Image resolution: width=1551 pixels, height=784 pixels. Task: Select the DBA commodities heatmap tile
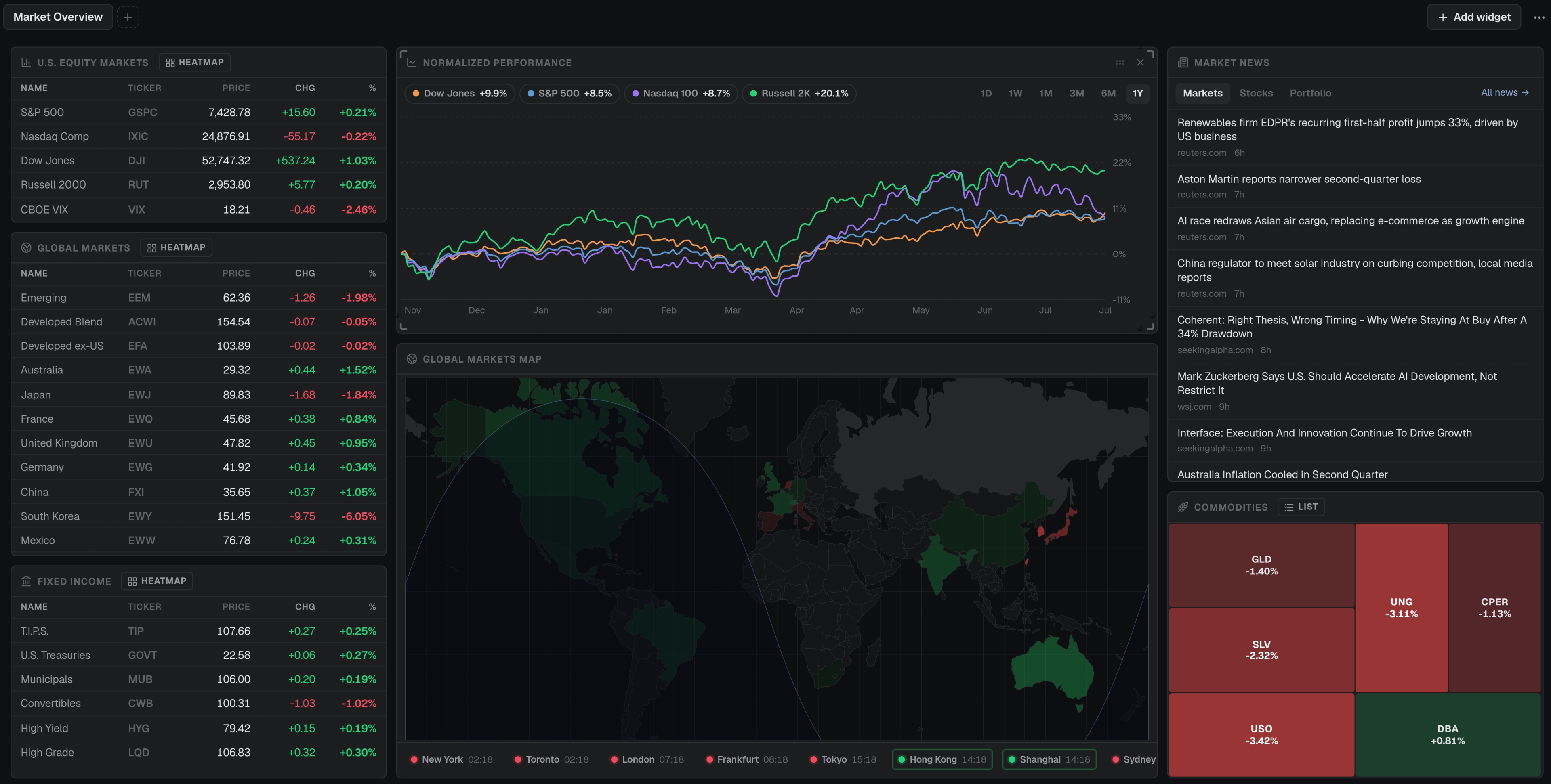[1448, 735]
